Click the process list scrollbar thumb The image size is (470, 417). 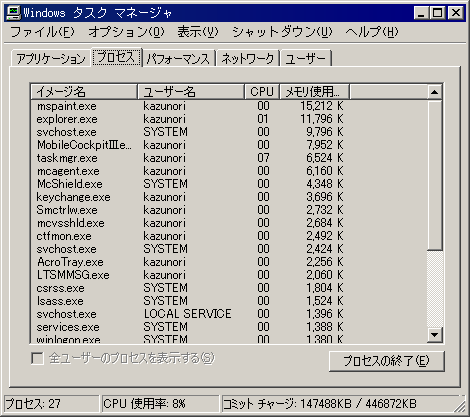435,175
